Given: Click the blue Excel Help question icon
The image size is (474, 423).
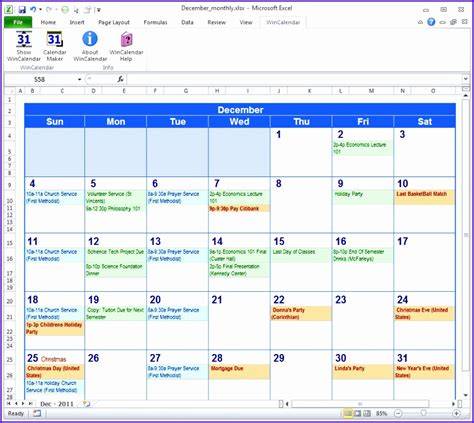Looking at the screenshot, I should pos(431,22).
